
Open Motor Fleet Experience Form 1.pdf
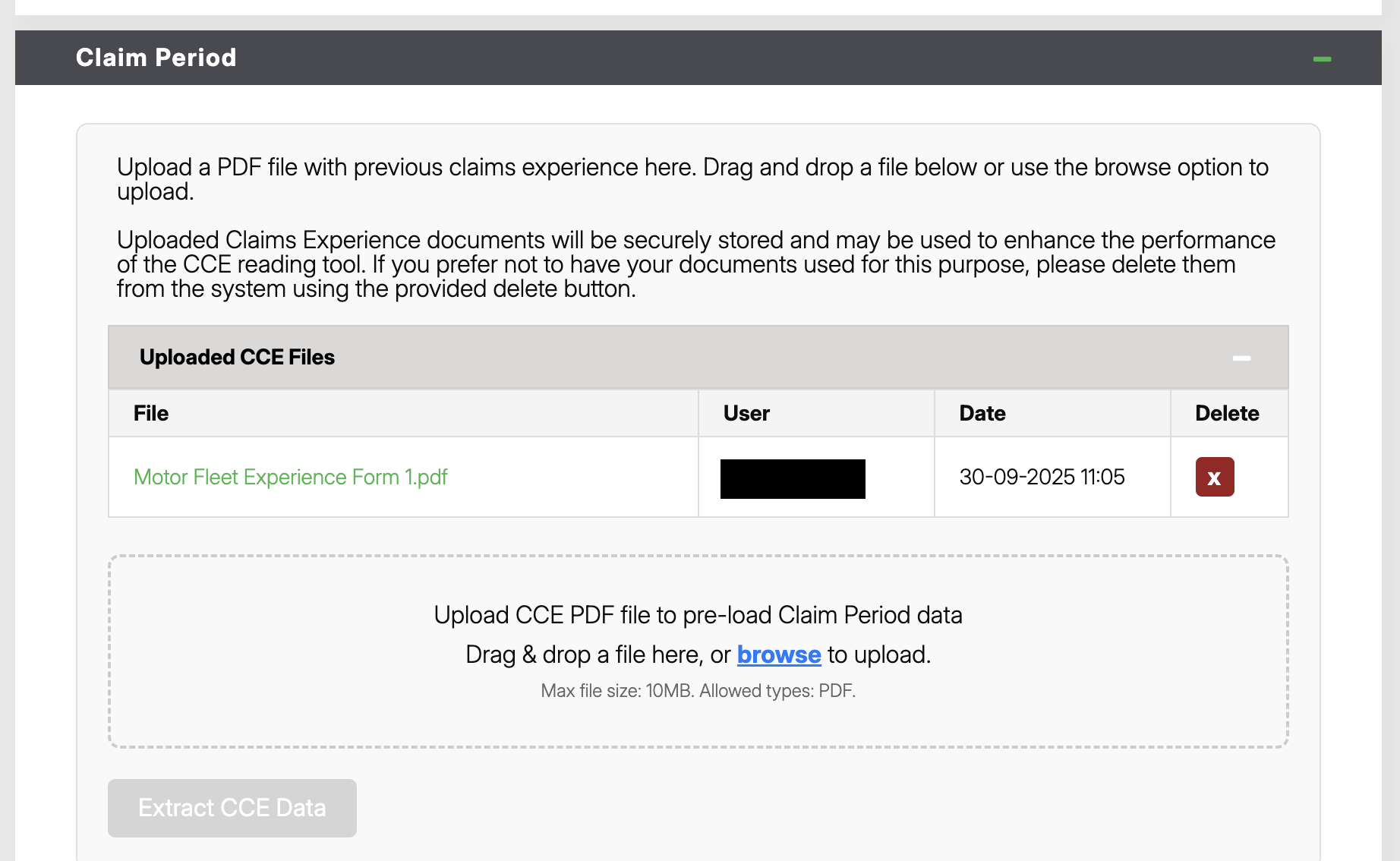tap(290, 477)
